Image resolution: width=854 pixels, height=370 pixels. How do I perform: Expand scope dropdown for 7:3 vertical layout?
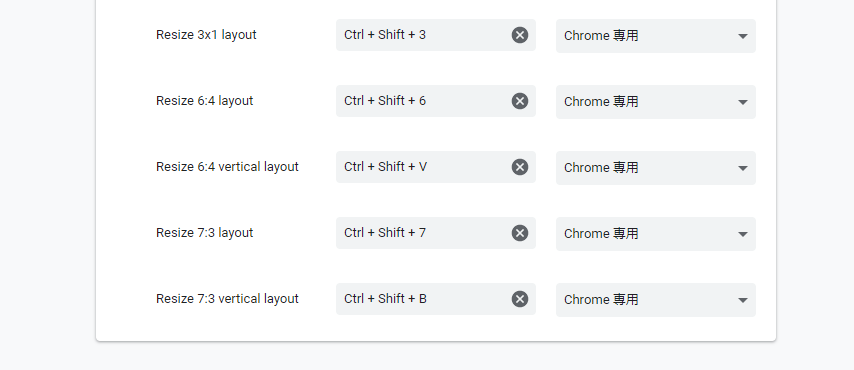point(656,300)
